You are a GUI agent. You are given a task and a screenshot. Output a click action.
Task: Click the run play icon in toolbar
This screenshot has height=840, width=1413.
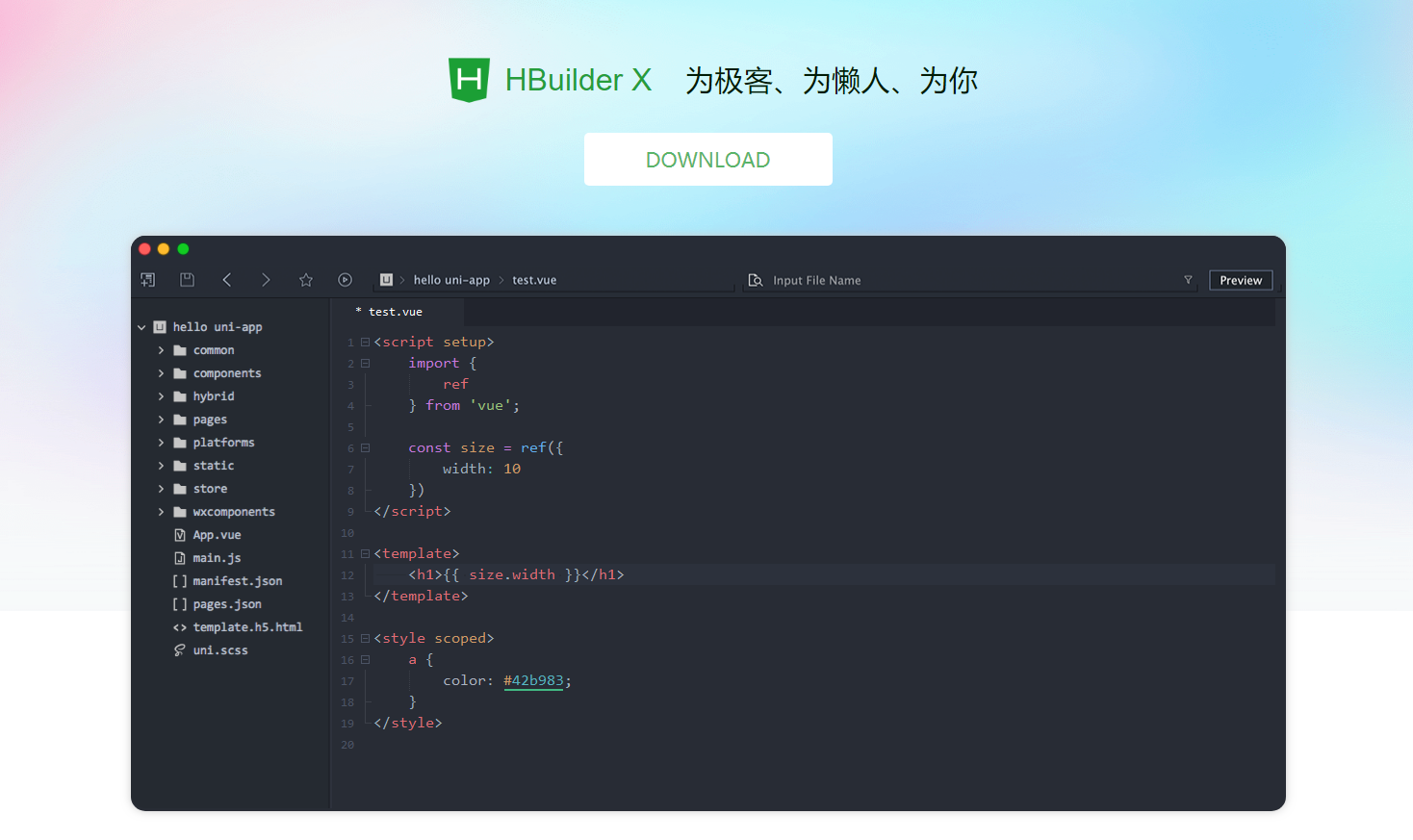345,280
